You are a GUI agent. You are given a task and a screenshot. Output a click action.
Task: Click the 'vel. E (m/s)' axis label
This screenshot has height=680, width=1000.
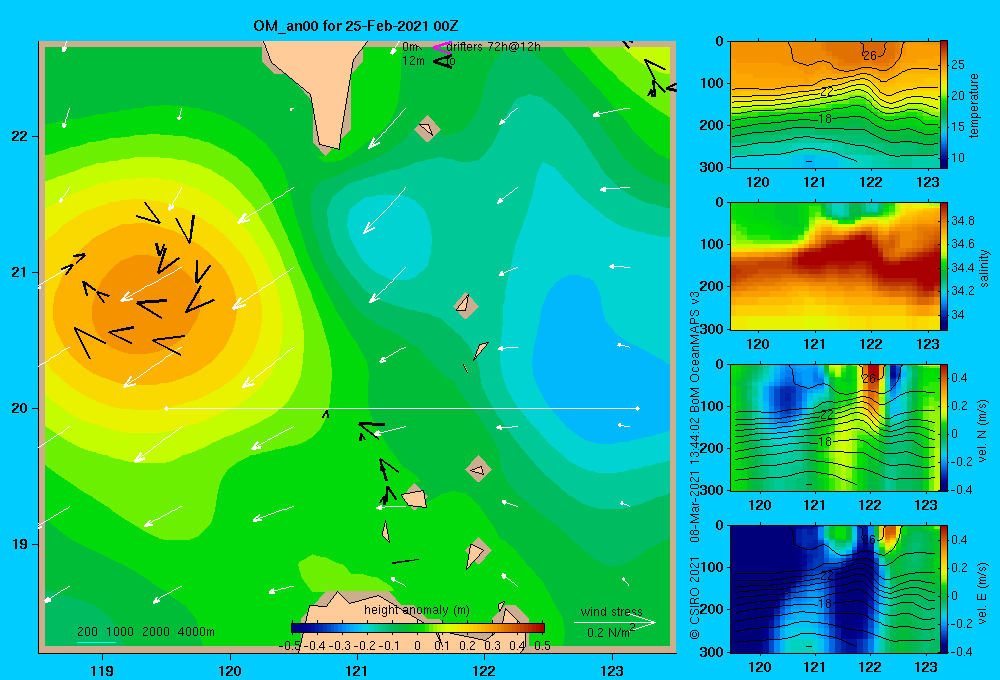click(983, 593)
